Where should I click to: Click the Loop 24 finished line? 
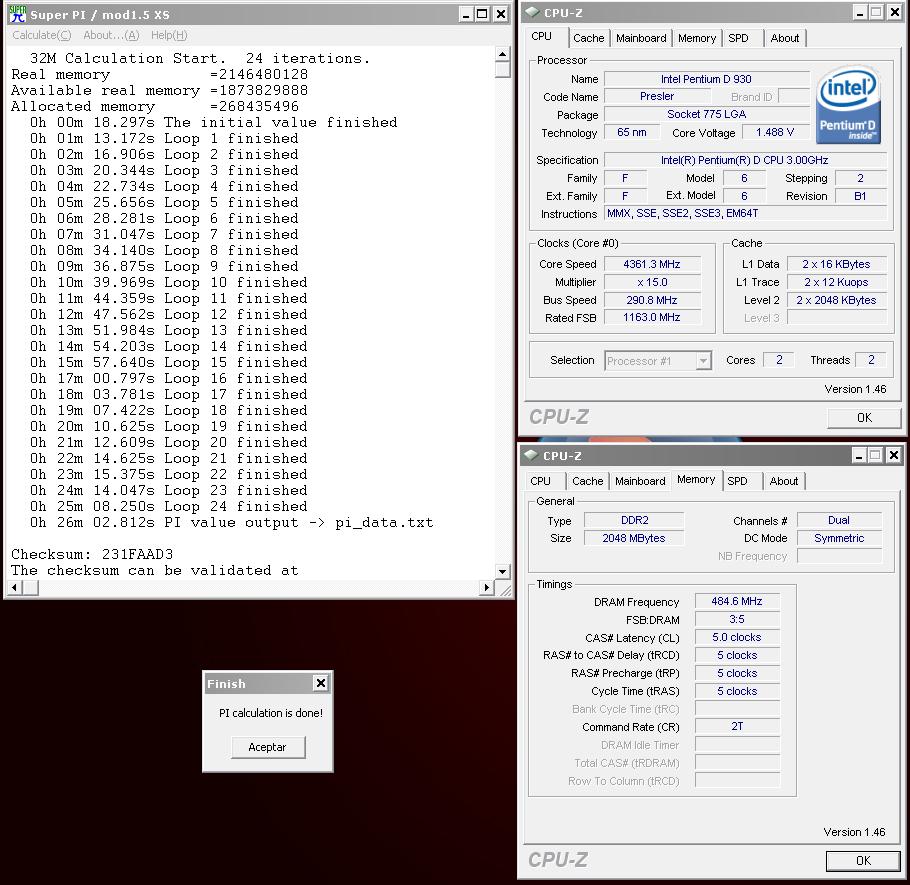click(168, 506)
